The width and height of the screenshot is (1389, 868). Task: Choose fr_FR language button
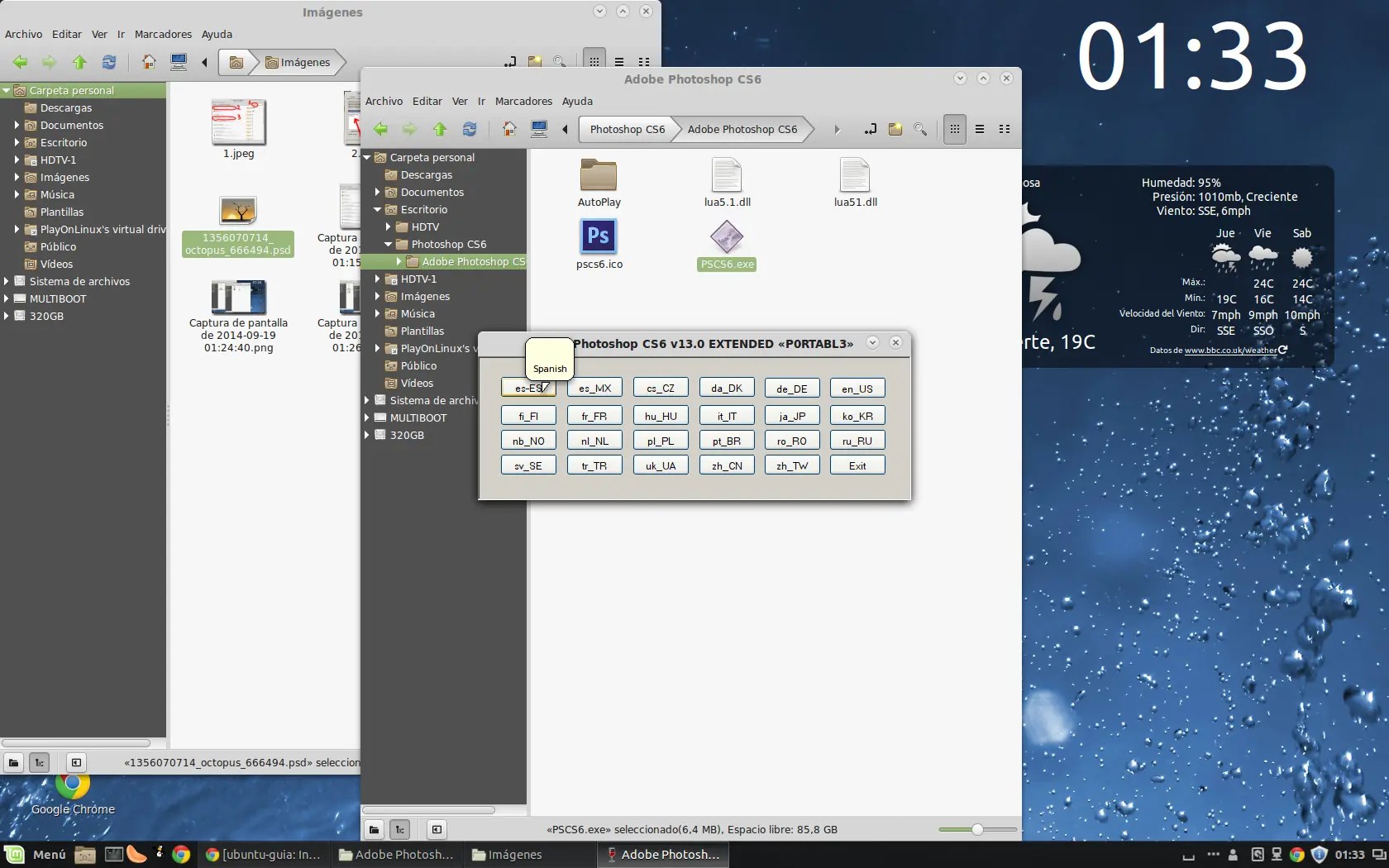click(x=594, y=416)
